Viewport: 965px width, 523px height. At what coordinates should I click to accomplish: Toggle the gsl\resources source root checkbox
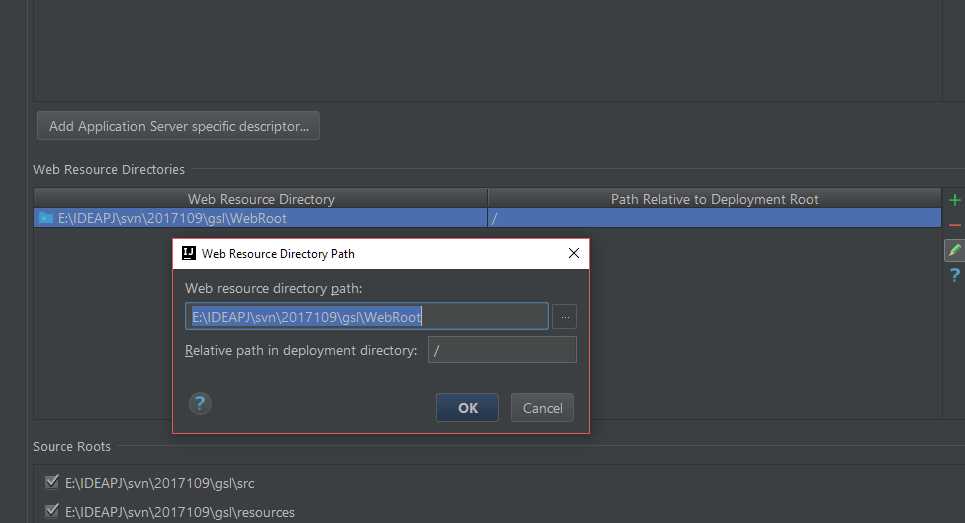click(52, 512)
